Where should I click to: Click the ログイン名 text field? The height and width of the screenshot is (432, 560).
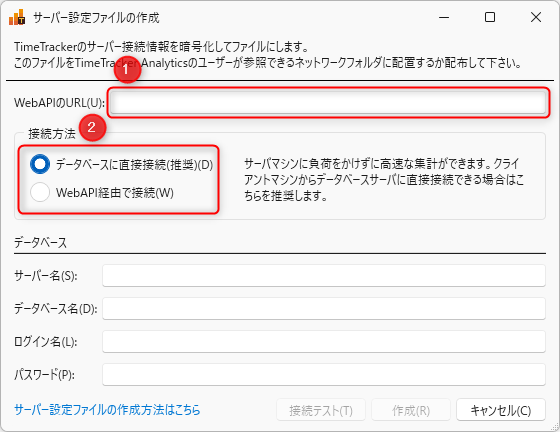point(324,341)
